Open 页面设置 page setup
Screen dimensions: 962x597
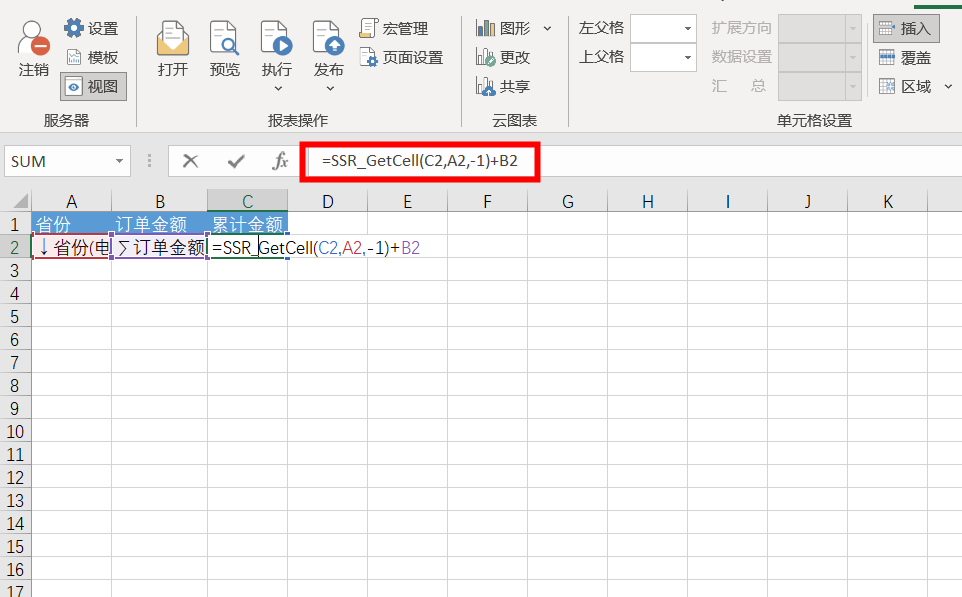(401, 57)
